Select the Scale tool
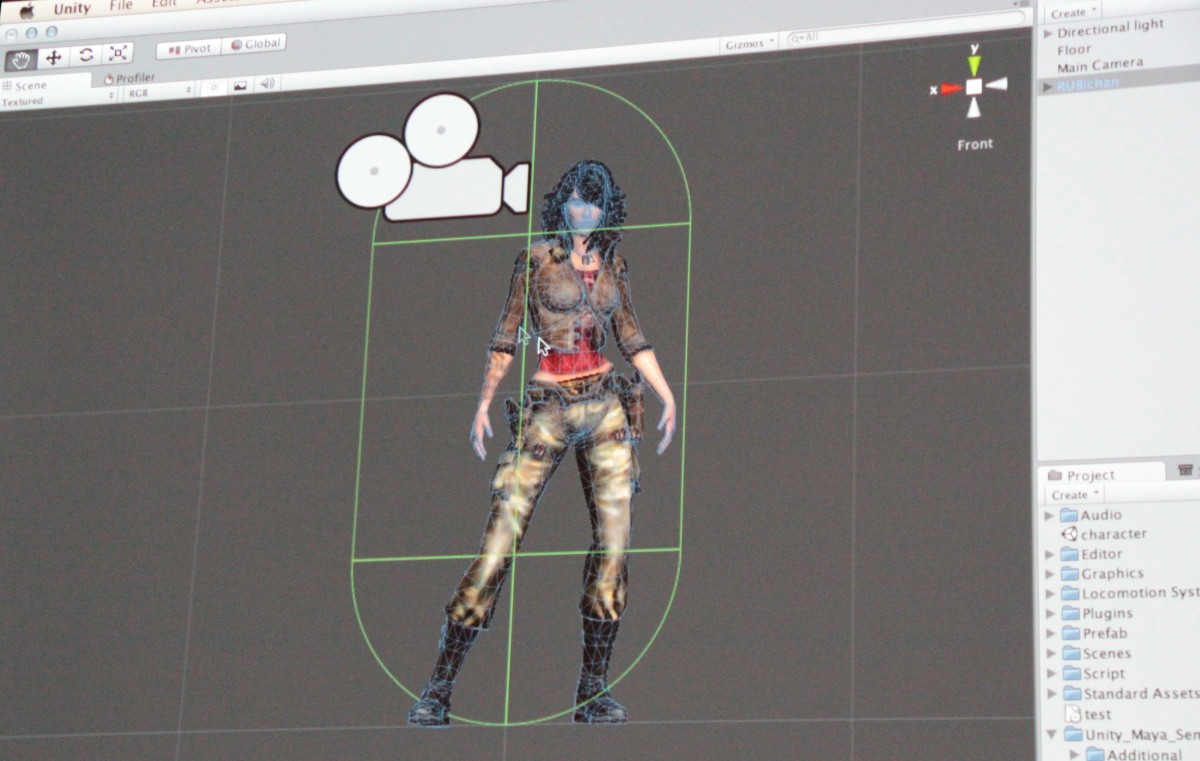Viewport: 1200px width, 761px height. click(118, 53)
